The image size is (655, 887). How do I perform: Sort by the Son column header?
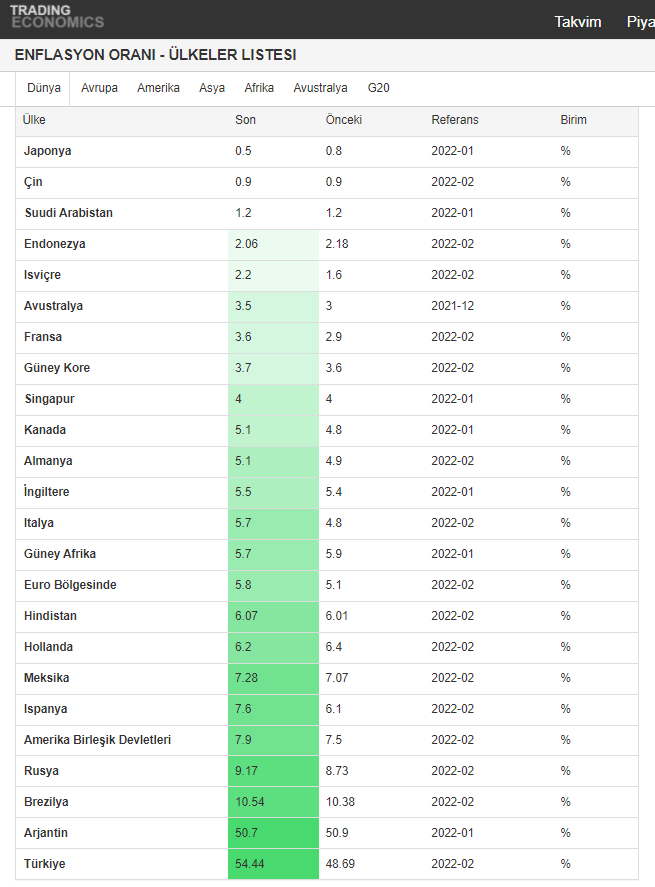246,120
